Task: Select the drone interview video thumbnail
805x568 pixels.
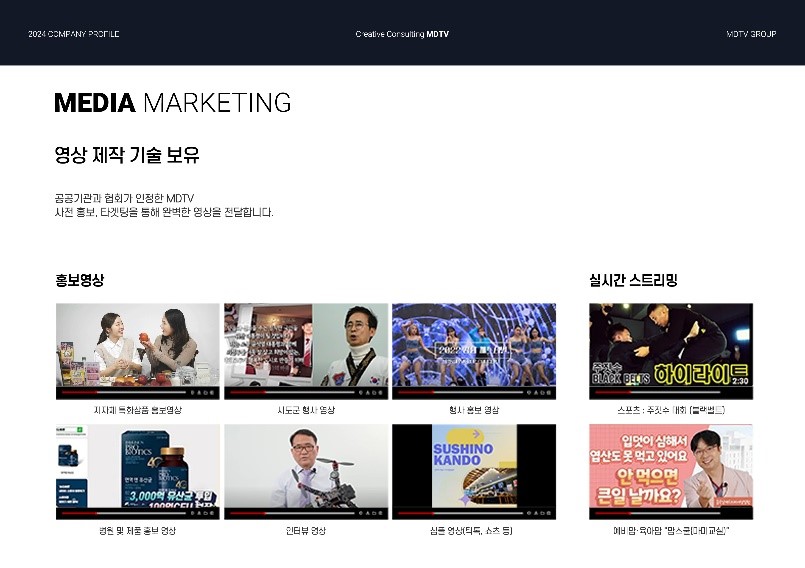Action: point(305,466)
